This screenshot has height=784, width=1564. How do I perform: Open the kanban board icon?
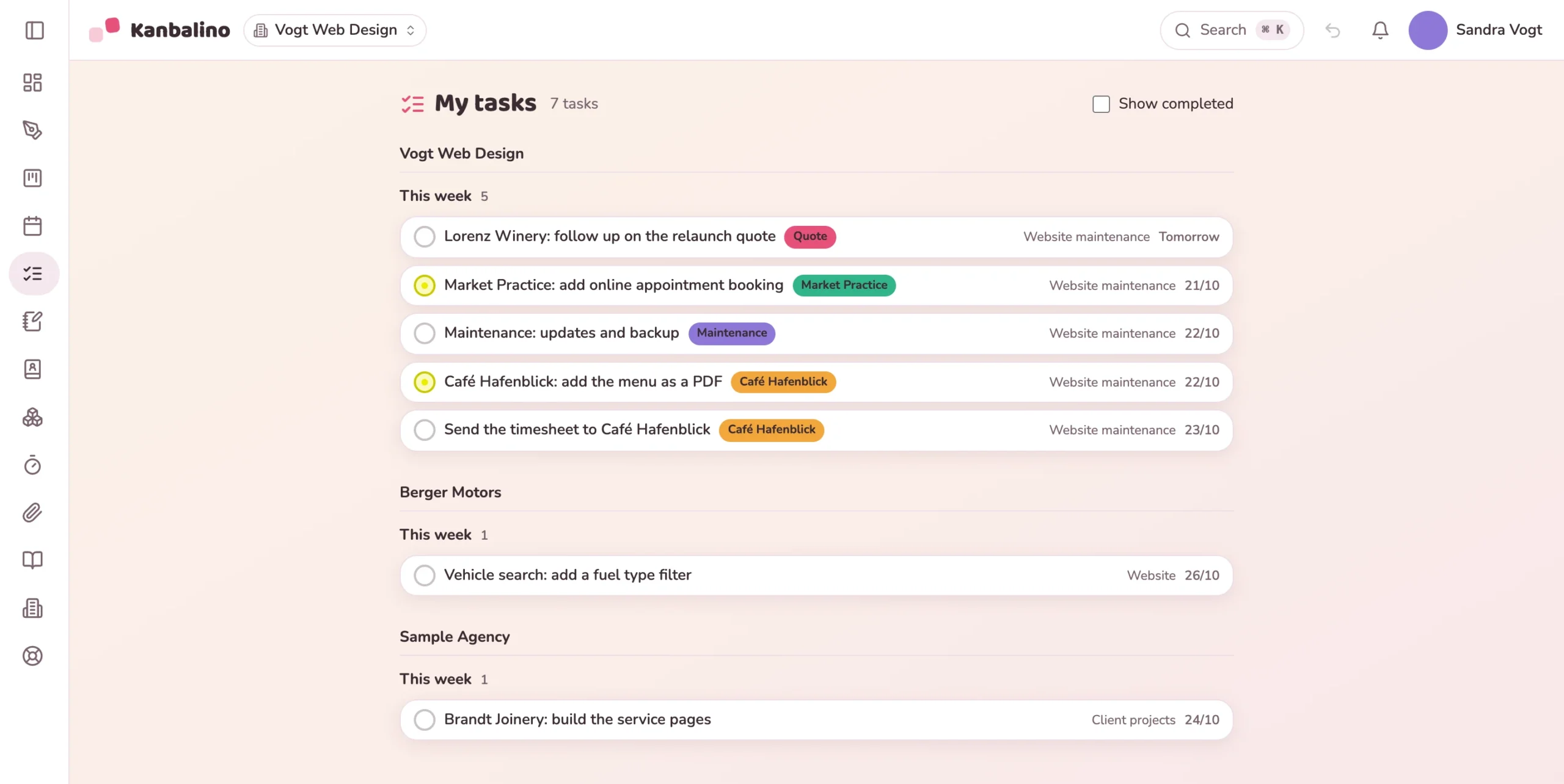pos(32,178)
